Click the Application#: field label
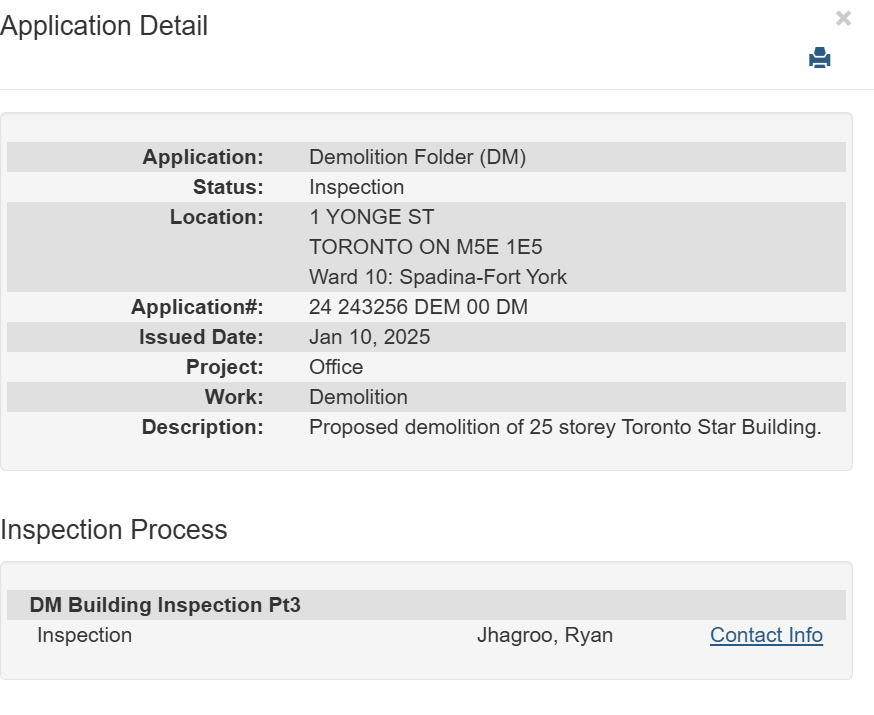 (197, 307)
